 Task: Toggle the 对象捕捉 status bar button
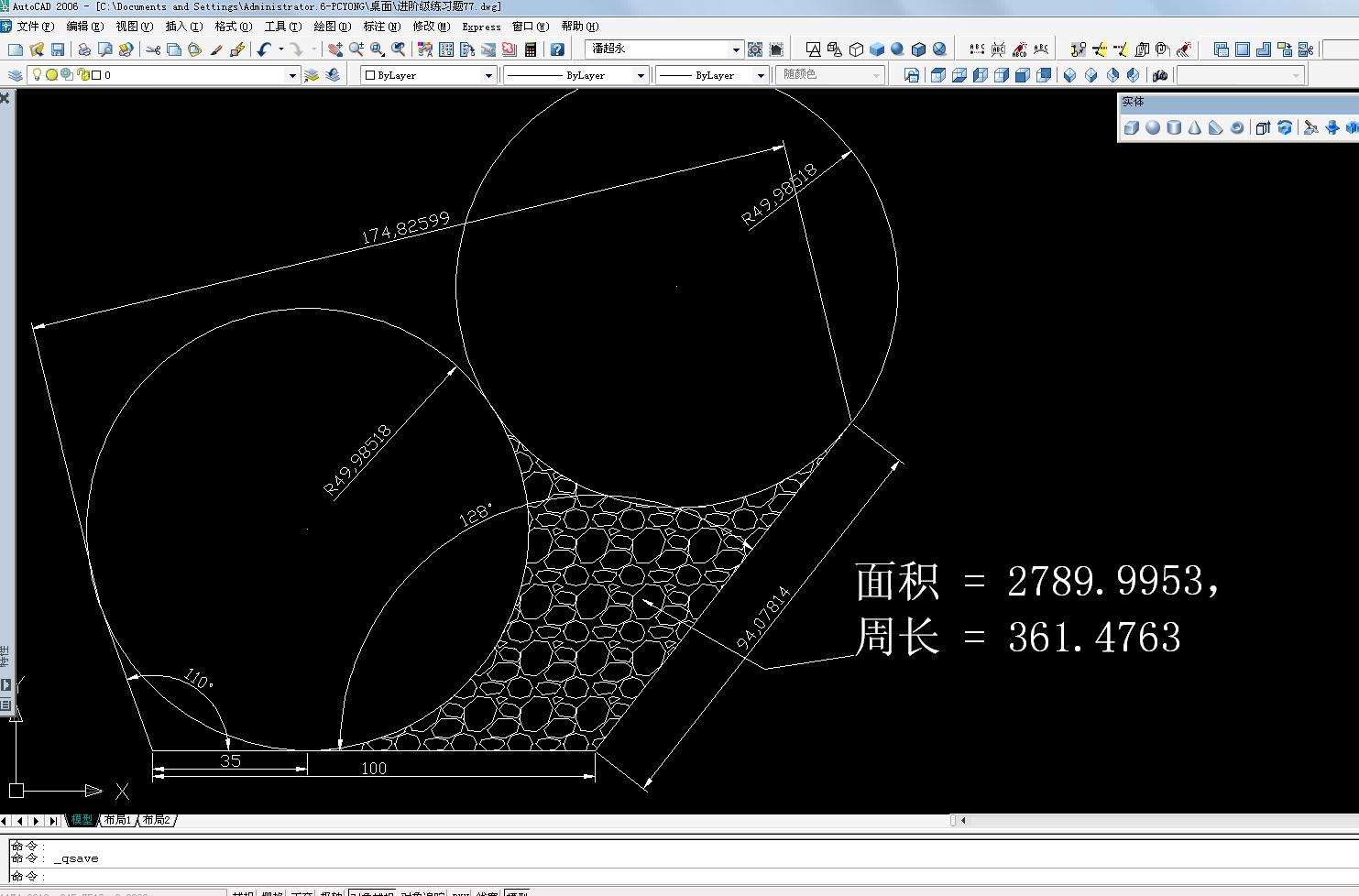pos(371,892)
